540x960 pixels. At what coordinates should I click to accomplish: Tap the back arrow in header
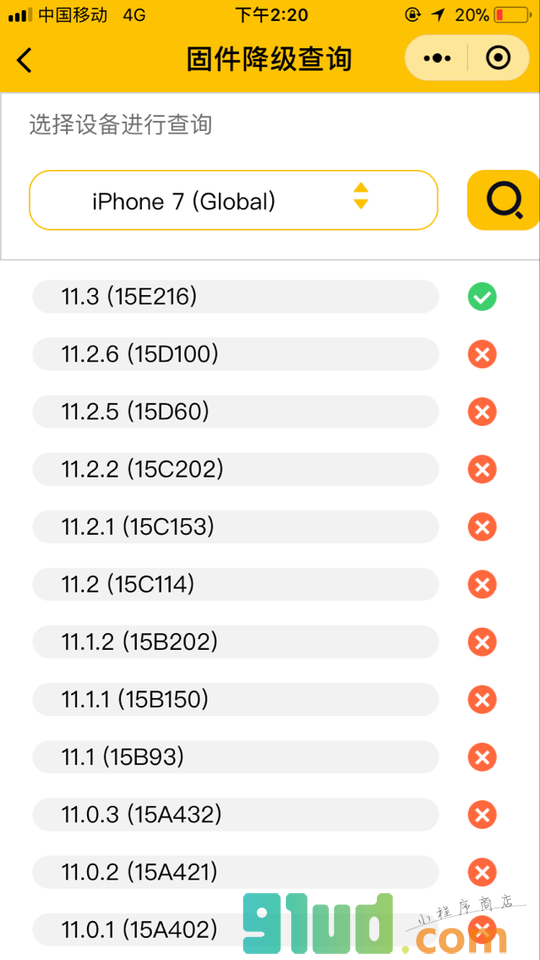pos(24,60)
